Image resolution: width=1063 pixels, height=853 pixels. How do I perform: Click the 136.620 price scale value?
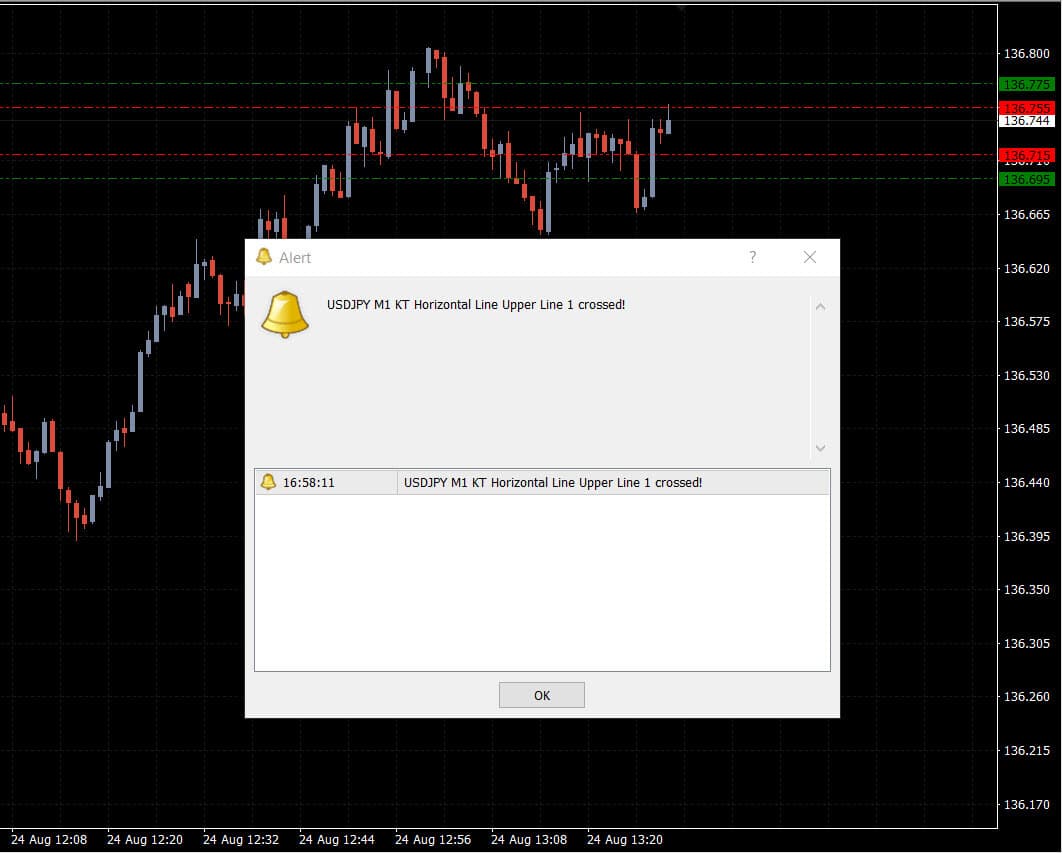point(1026,269)
